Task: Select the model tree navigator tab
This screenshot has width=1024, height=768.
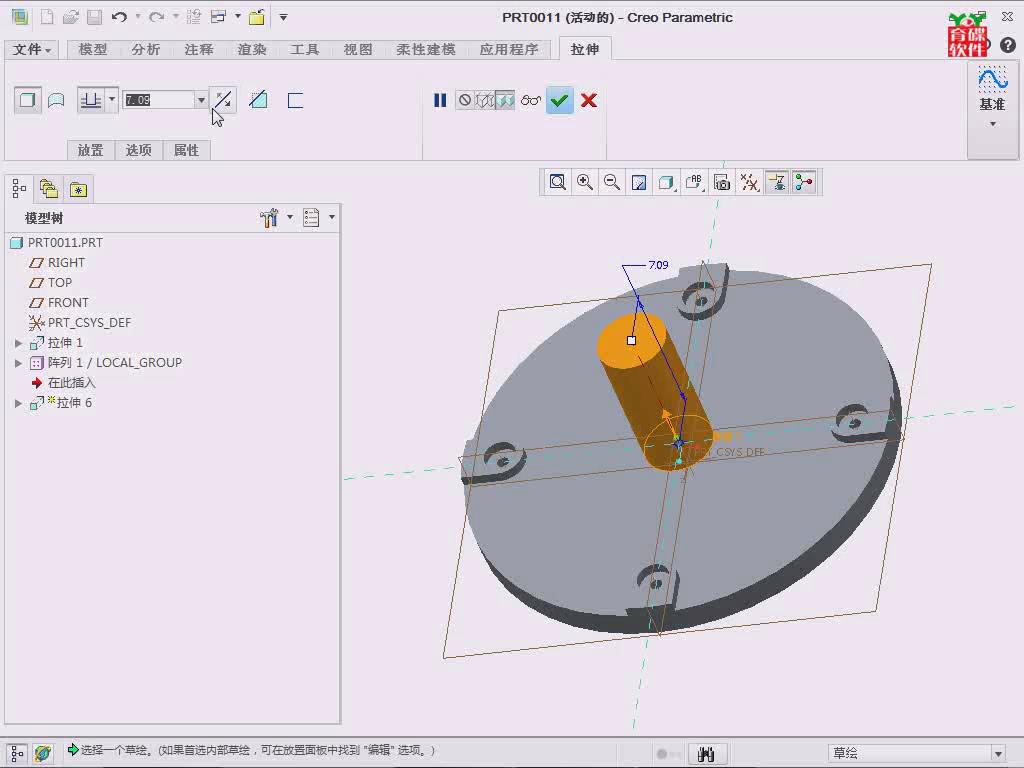Action: click(20, 189)
